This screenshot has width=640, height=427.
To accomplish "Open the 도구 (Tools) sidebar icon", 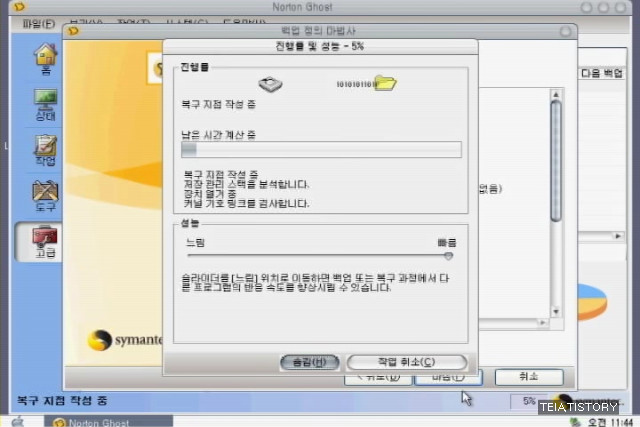I will [x=45, y=196].
